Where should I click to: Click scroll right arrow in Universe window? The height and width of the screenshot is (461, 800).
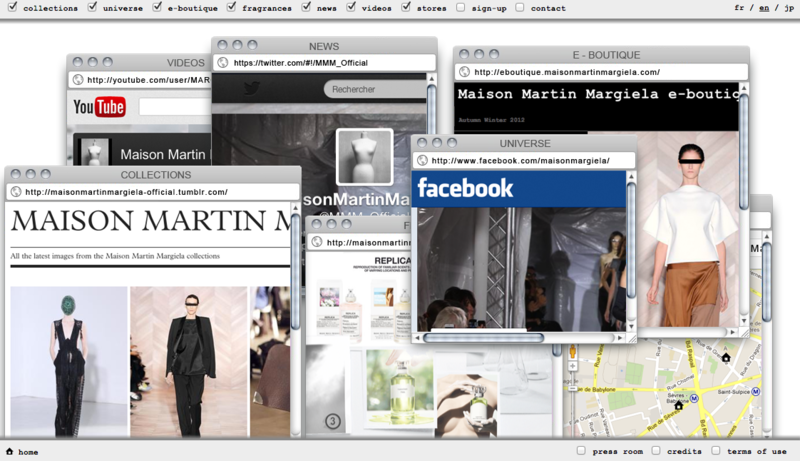pyautogui.click(x=620, y=338)
